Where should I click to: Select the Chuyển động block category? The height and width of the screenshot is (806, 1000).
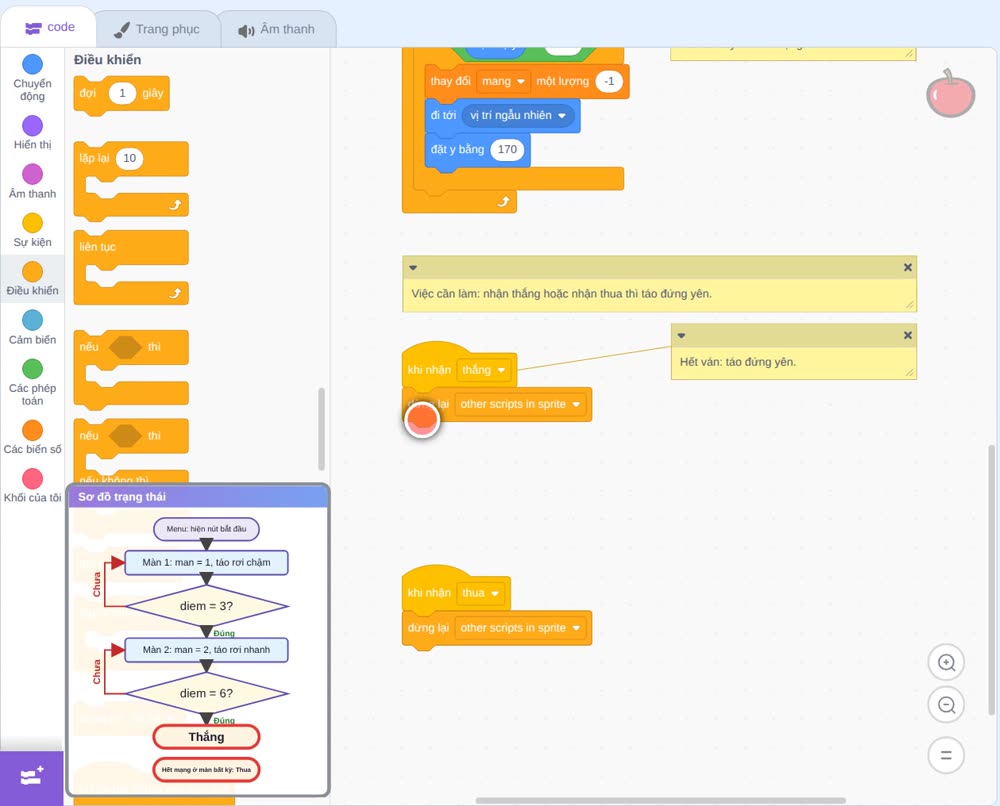click(x=33, y=78)
